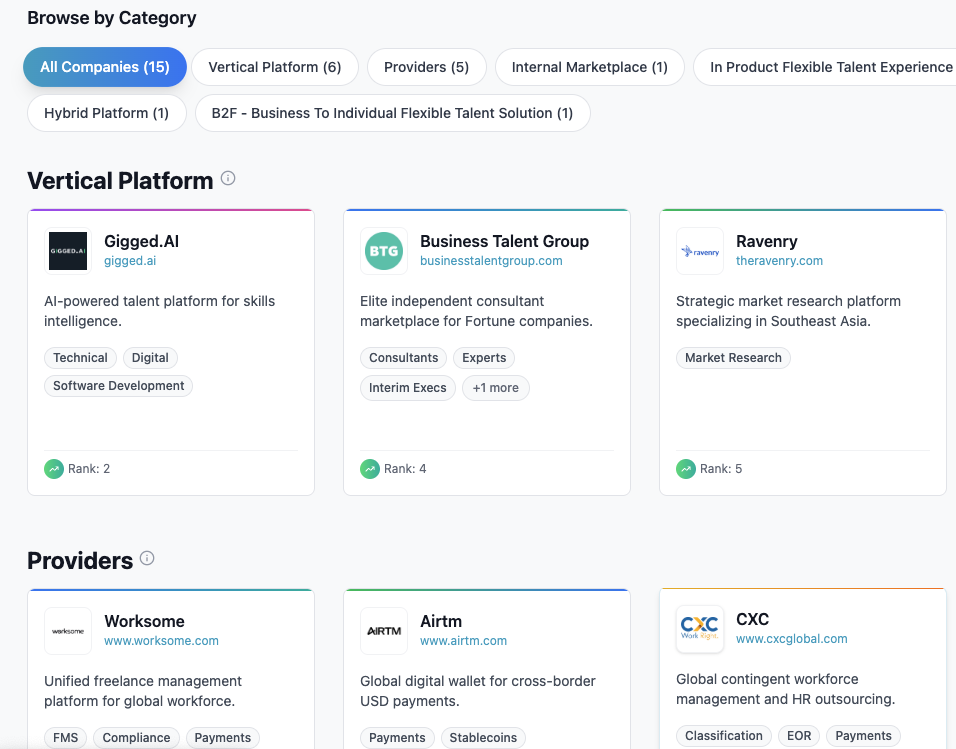The height and width of the screenshot is (749, 956).
Task: Click the Payments tag on Airtm card
Action: (398, 737)
